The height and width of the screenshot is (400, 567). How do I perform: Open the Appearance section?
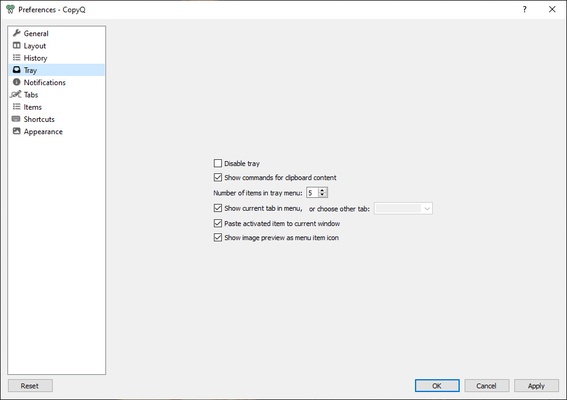click(56, 131)
